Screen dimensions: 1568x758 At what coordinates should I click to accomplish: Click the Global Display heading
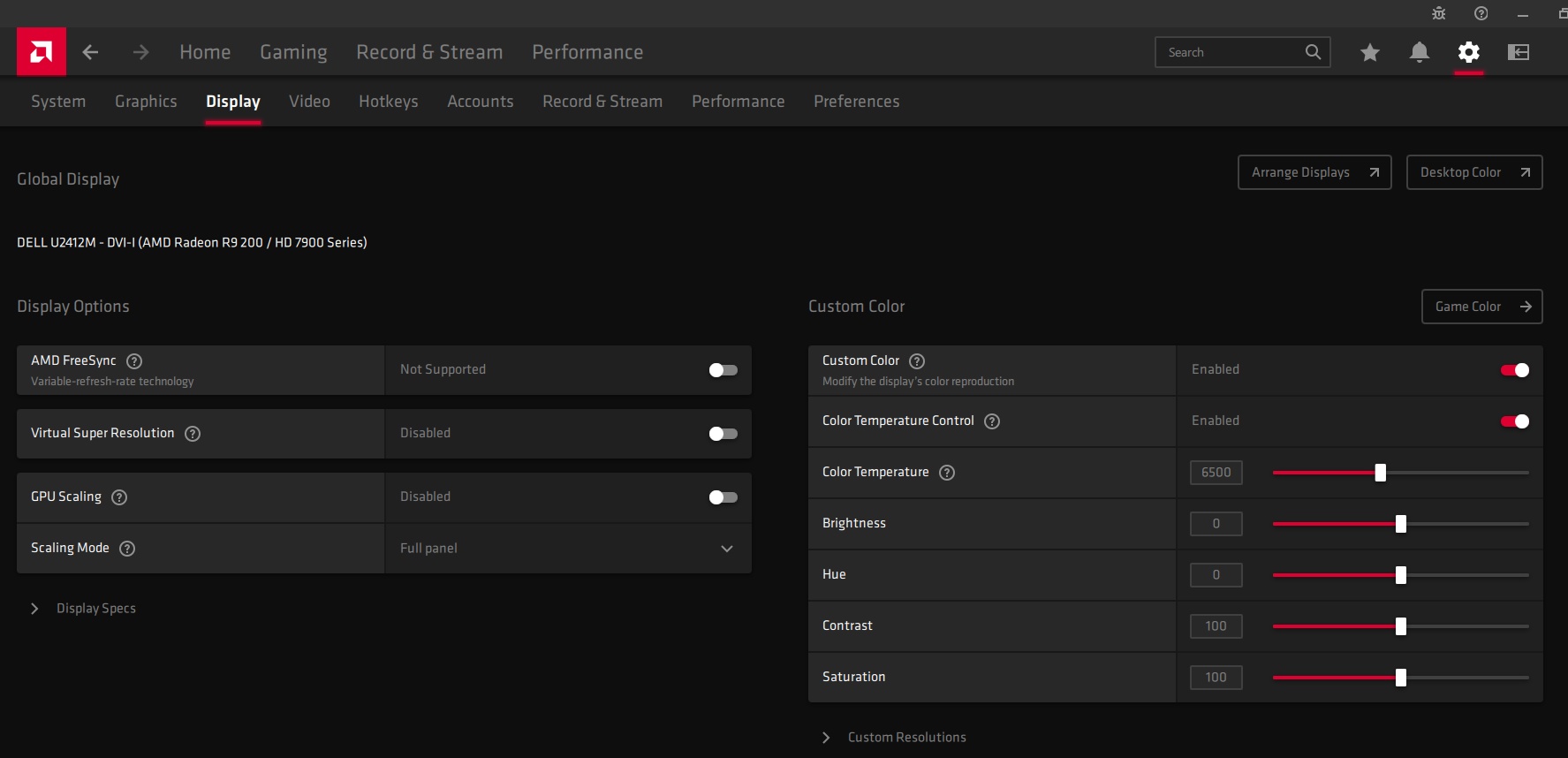[x=68, y=179]
